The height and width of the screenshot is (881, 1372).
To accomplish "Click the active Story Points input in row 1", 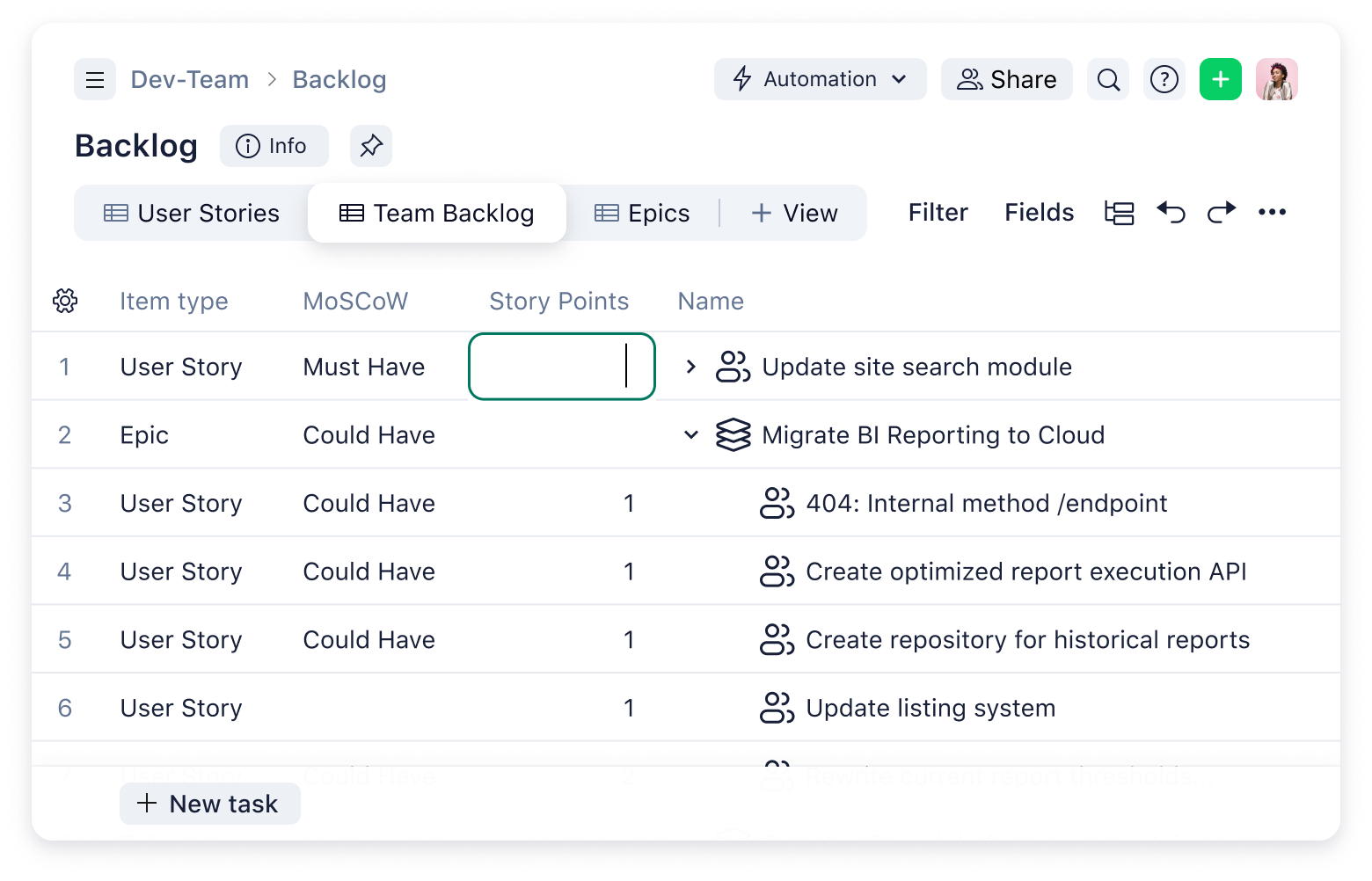I will click(x=562, y=367).
